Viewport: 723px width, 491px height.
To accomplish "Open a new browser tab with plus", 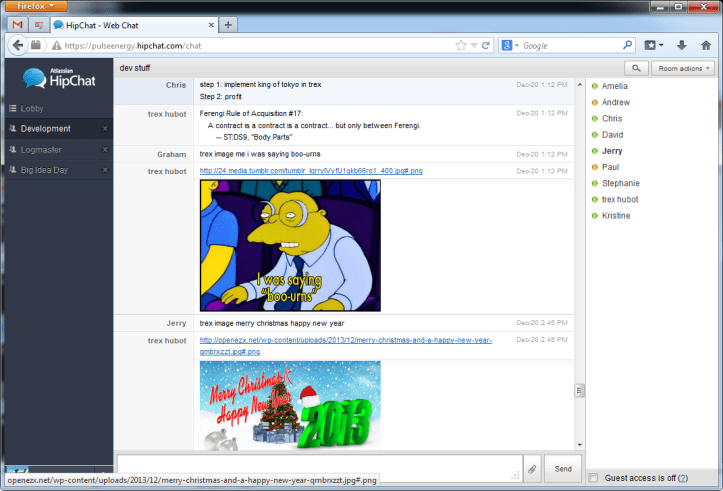I will 229,24.
